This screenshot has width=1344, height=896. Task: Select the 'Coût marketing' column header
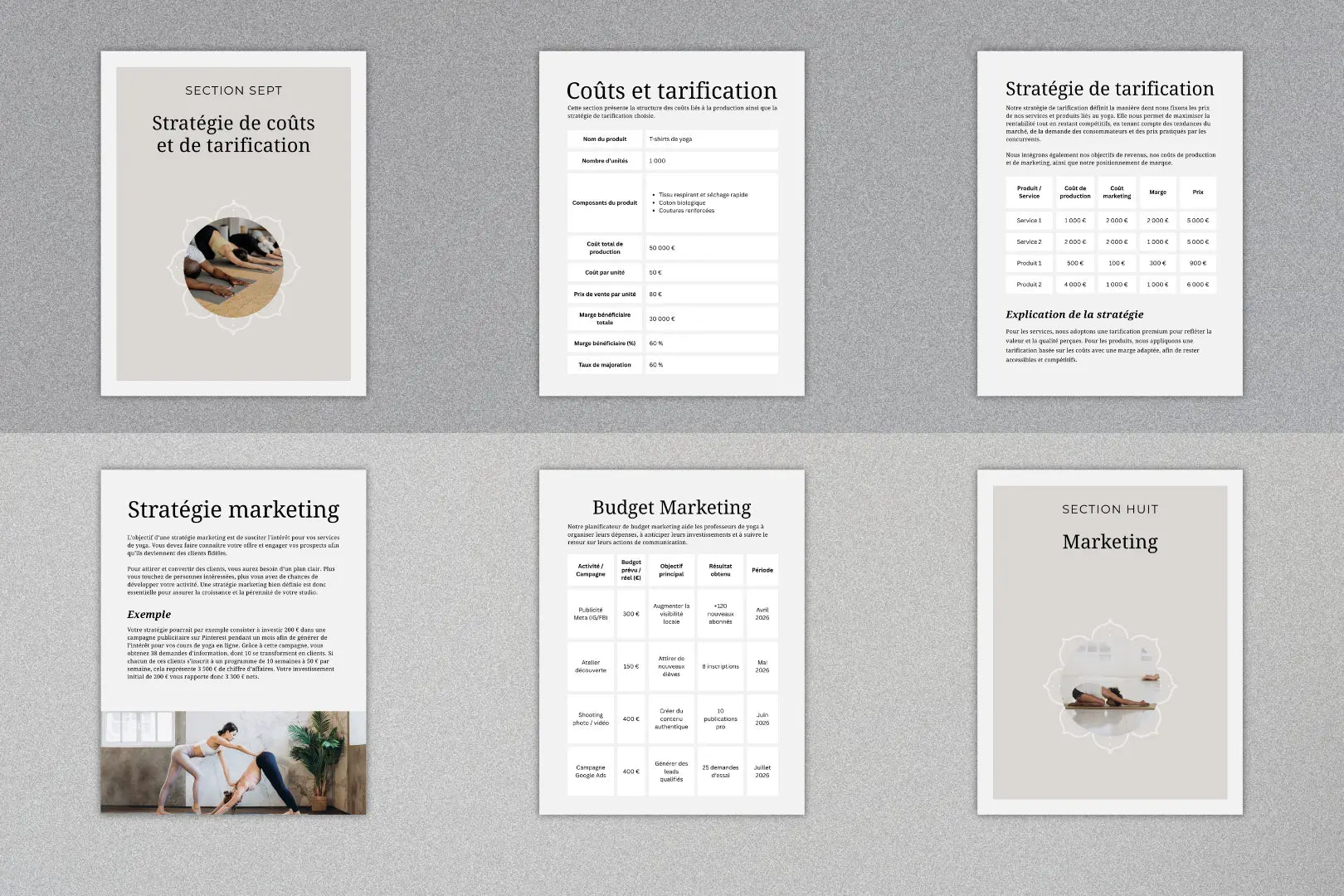(1117, 192)
